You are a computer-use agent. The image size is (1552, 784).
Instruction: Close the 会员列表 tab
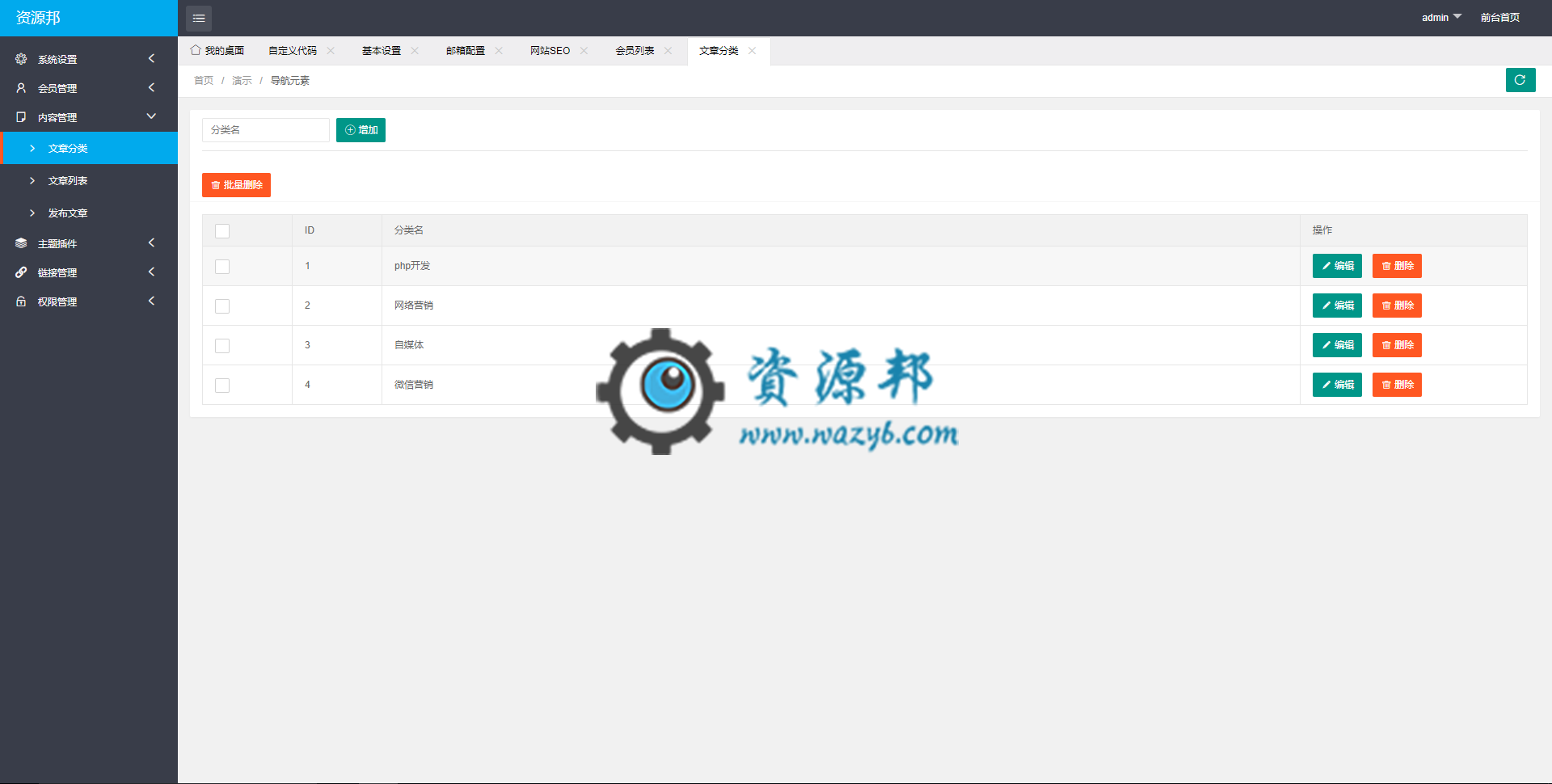[668, 50]
